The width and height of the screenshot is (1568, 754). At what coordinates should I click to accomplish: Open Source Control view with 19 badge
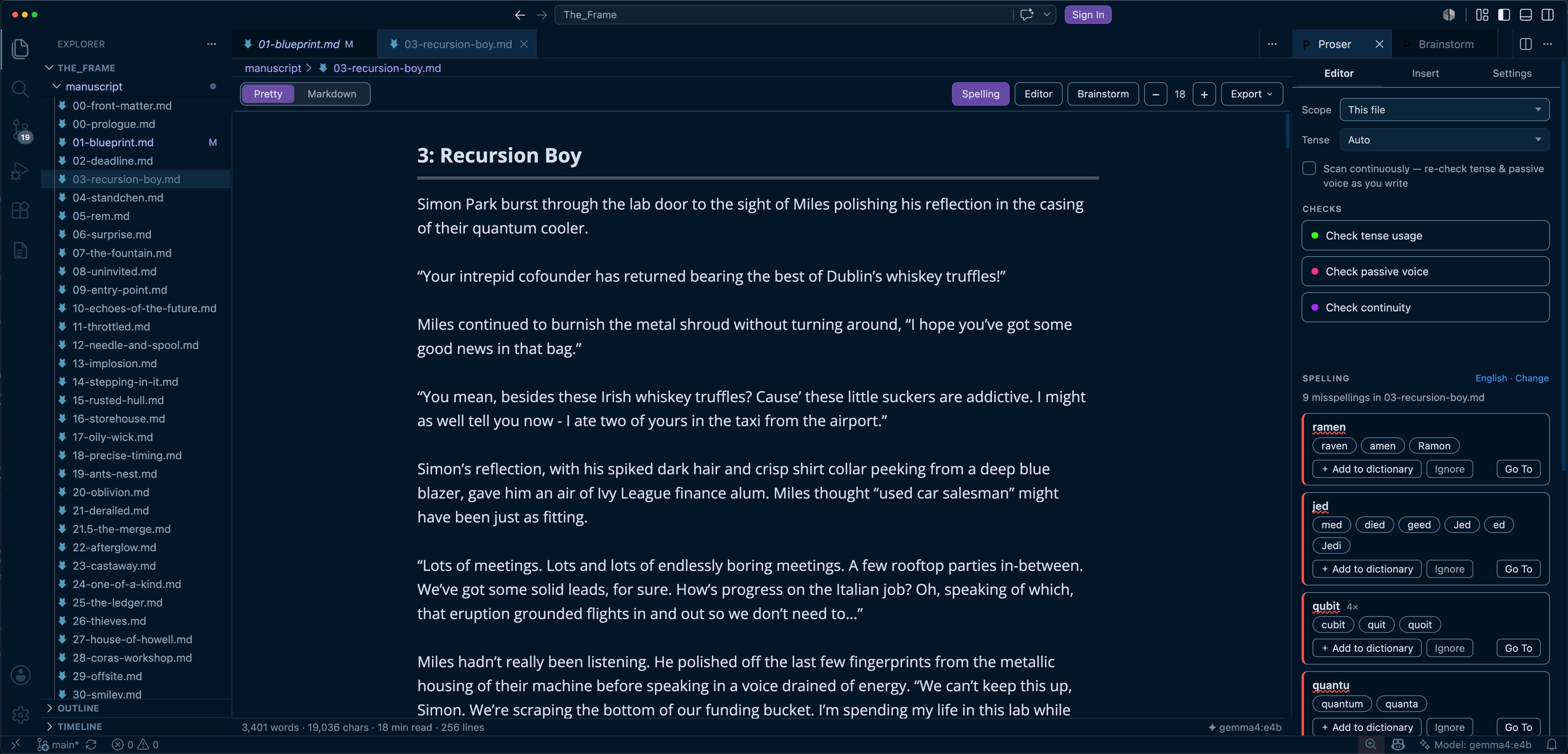pos(20,130)
